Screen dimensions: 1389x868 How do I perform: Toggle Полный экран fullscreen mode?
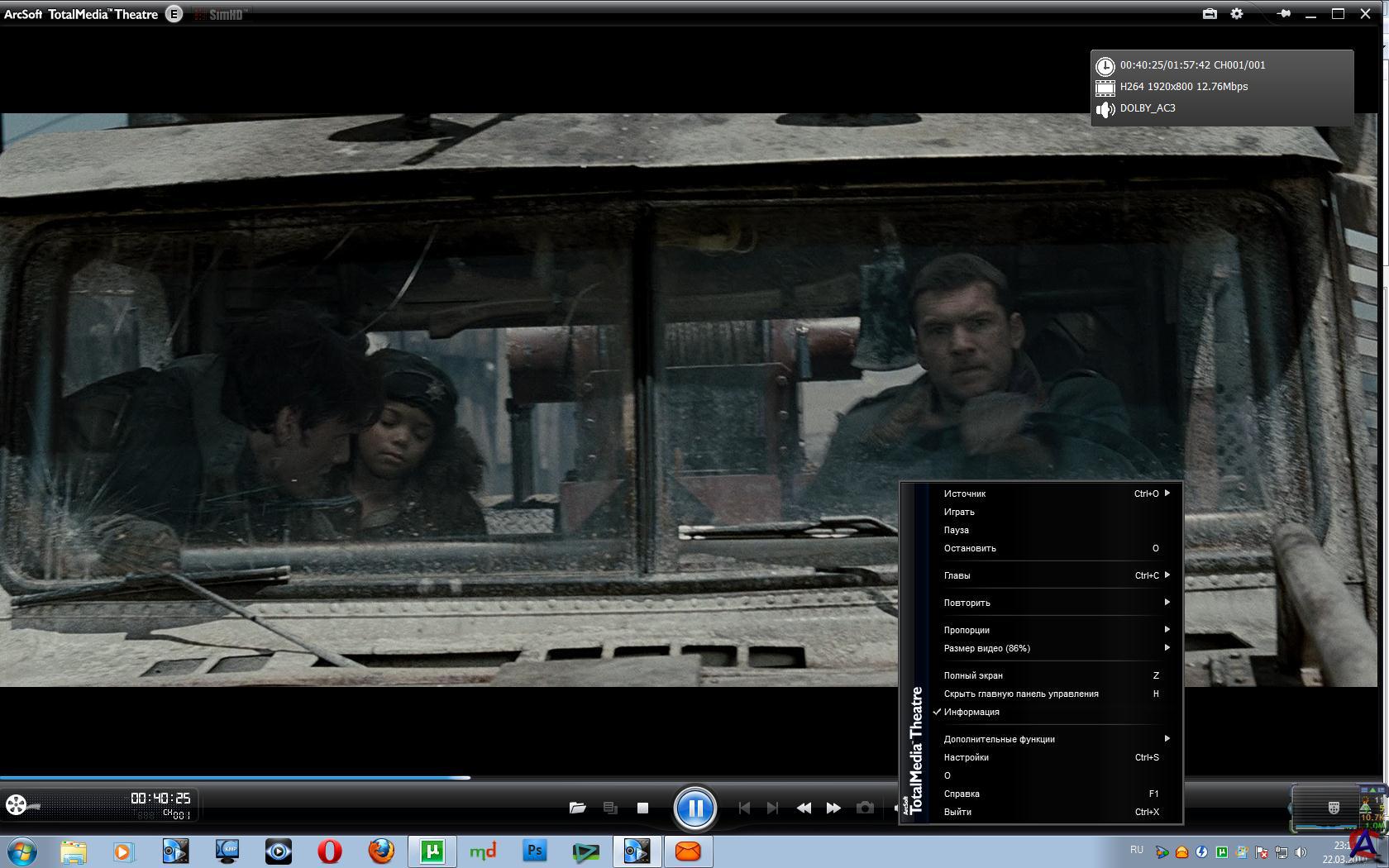pyautogui.click(x=973, y=675)
